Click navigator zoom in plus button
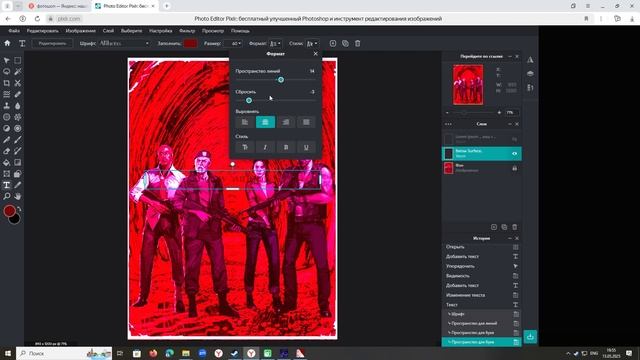This screenshot has width=640, height=360. (499, 112)
